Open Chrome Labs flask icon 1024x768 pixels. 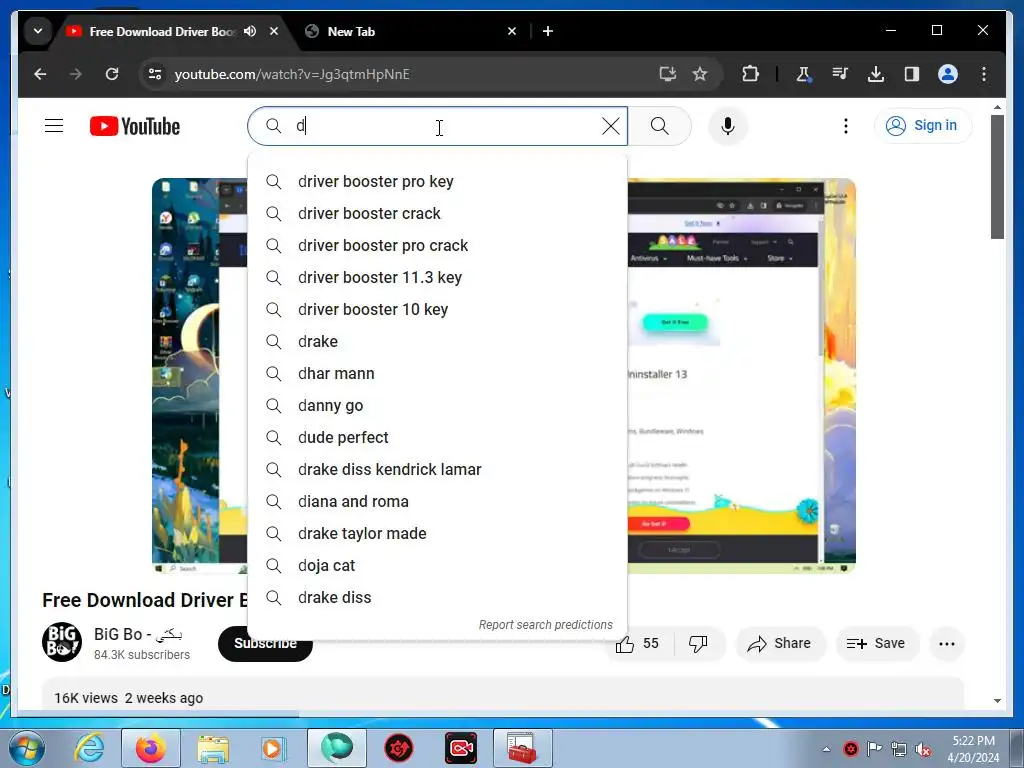(x=804, y=74)
